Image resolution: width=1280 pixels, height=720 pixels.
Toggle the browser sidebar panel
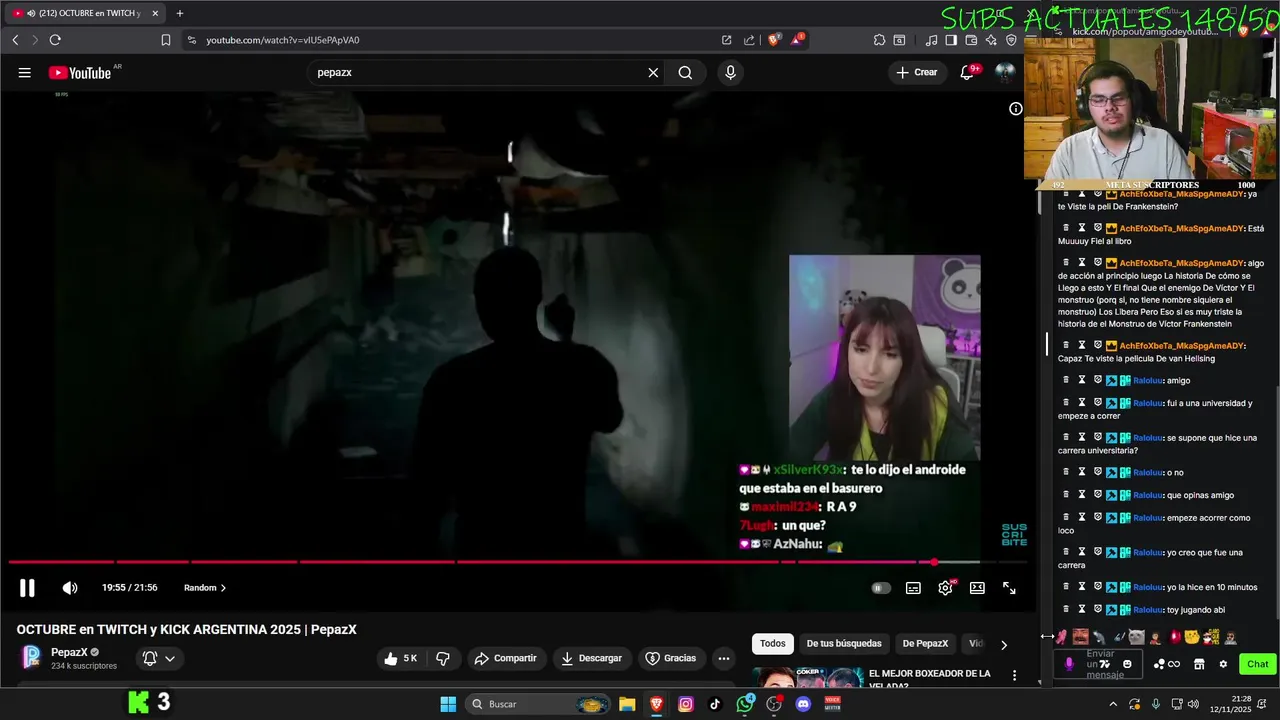point(951,40)
